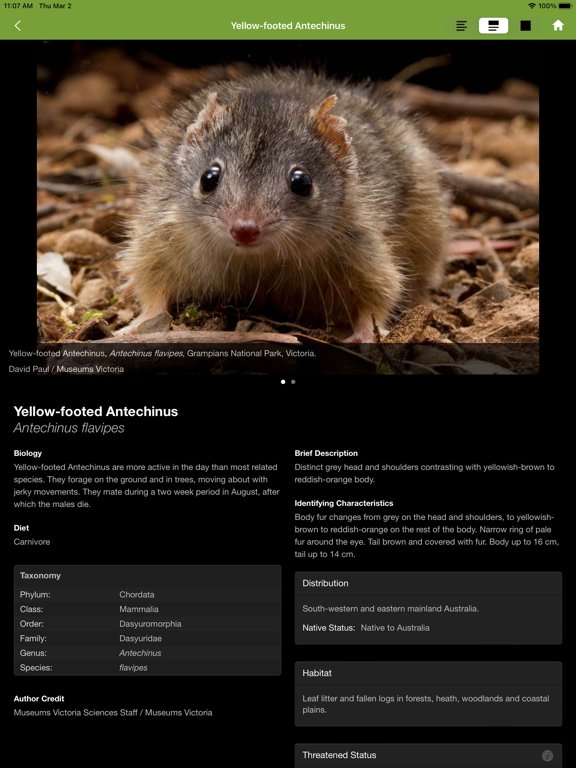Image resolution: width=576 pixels, height=768 pixels.
Task: Switch to full image layout icon
Action: 526,25
